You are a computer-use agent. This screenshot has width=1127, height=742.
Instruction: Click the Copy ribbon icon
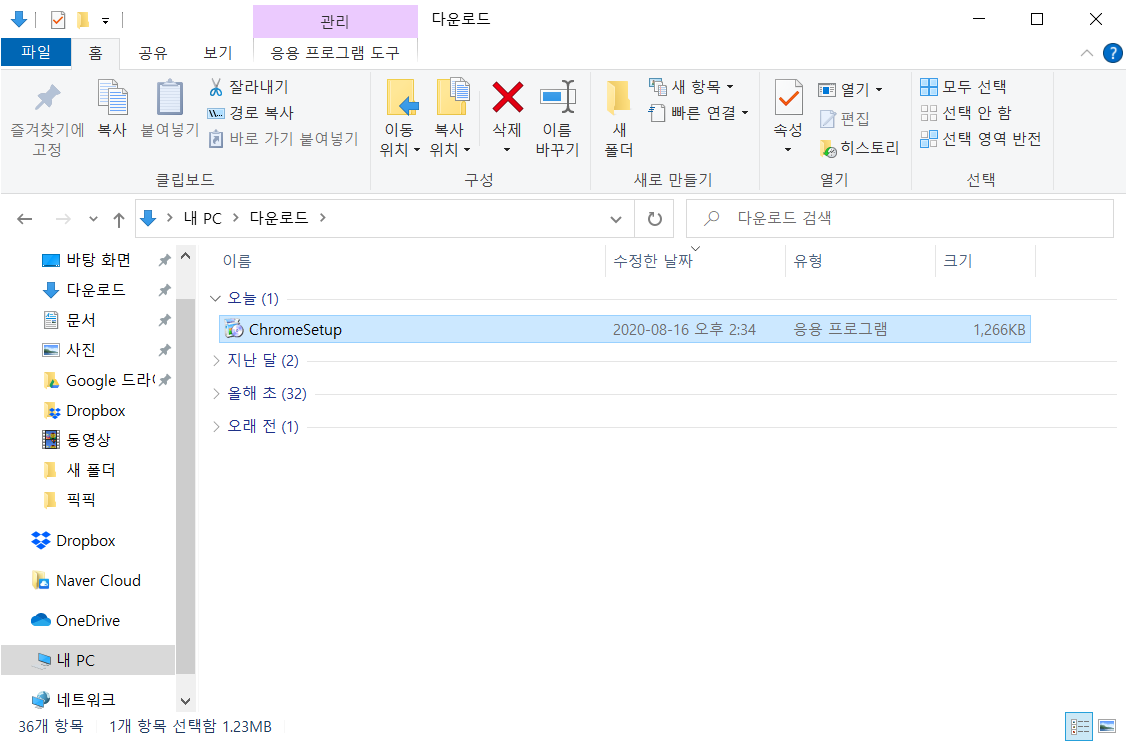tap(112, 98)
